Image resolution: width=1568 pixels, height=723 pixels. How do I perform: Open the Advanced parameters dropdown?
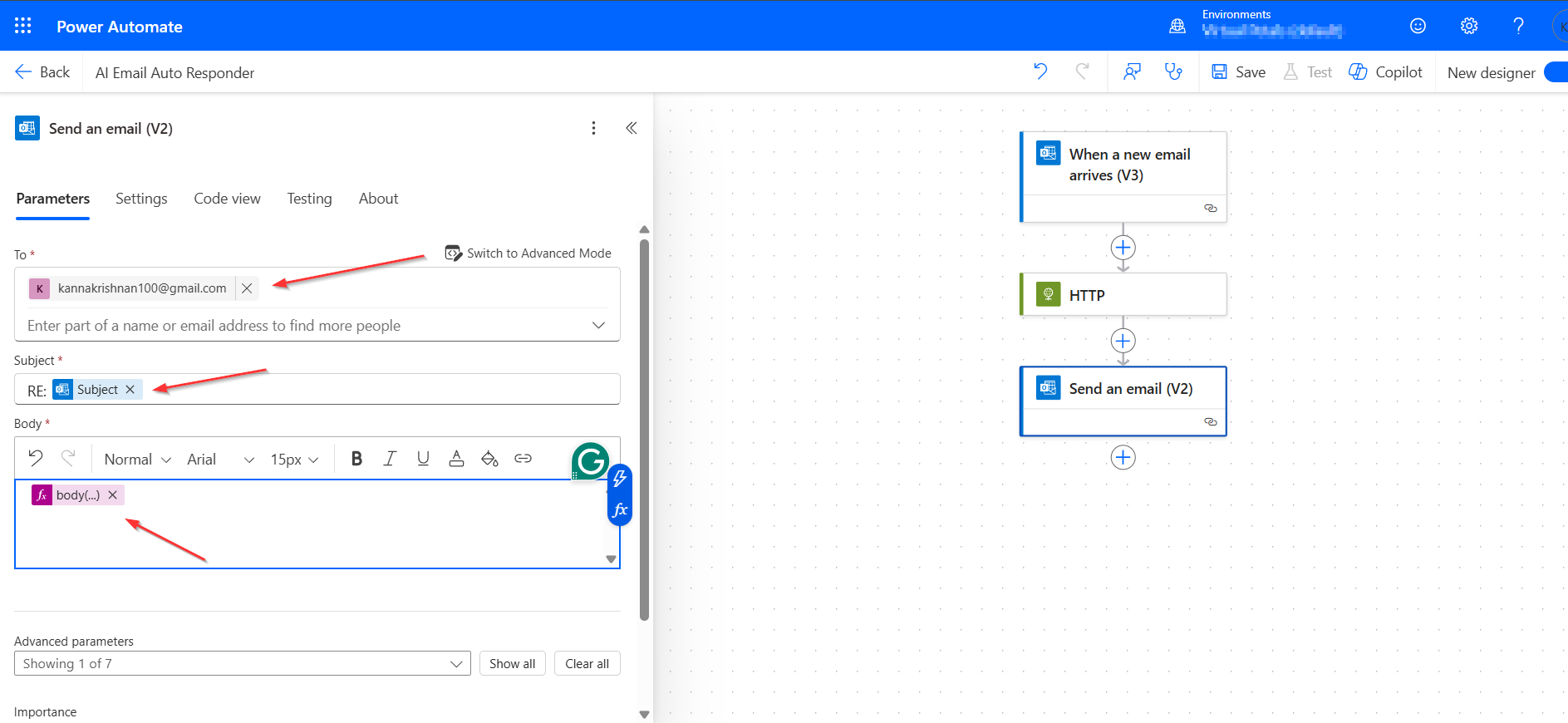(x=243, y=663)
